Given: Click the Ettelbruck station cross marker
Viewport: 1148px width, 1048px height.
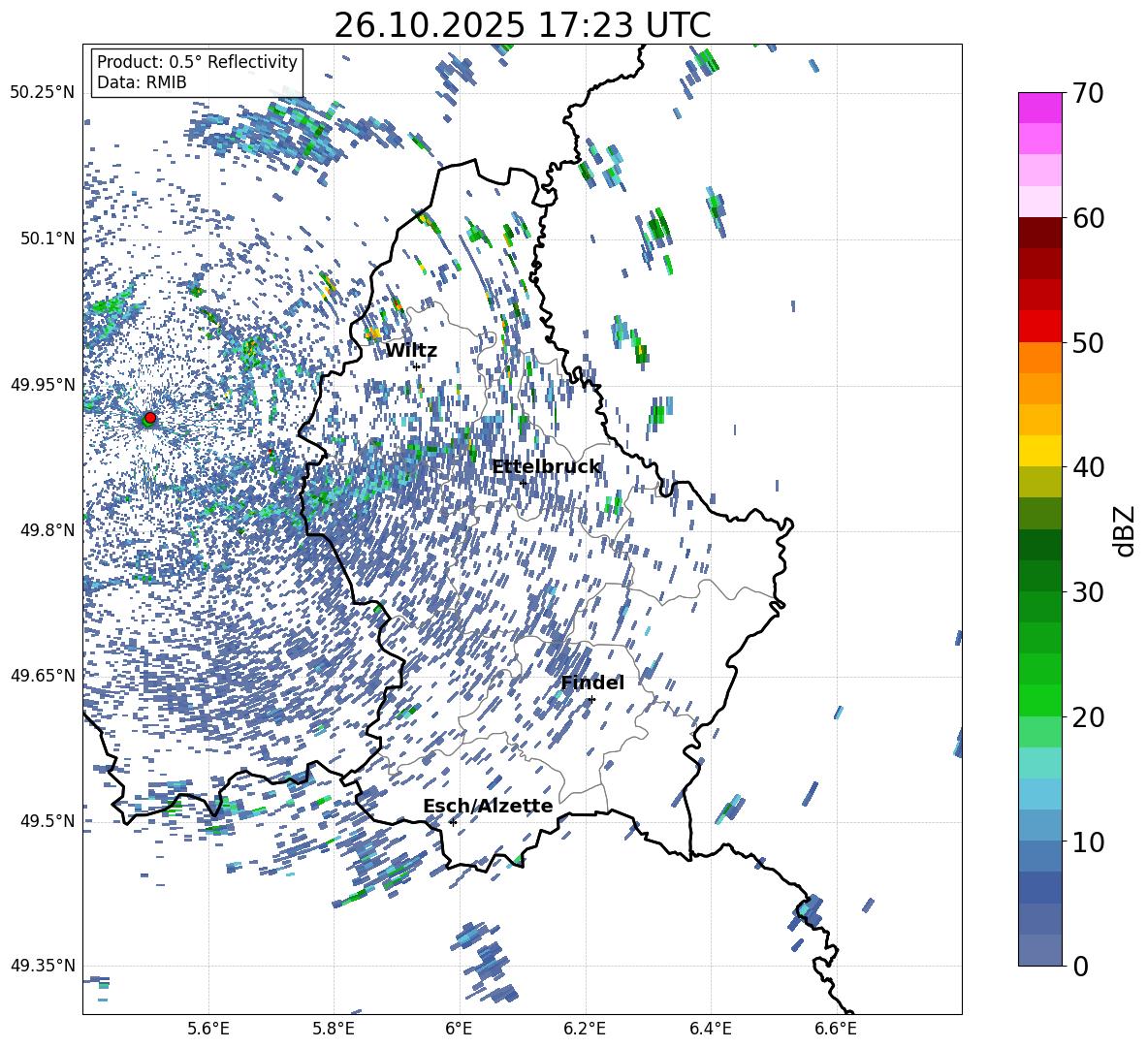Looking at the screenshot, I should [x=524, y=483].
